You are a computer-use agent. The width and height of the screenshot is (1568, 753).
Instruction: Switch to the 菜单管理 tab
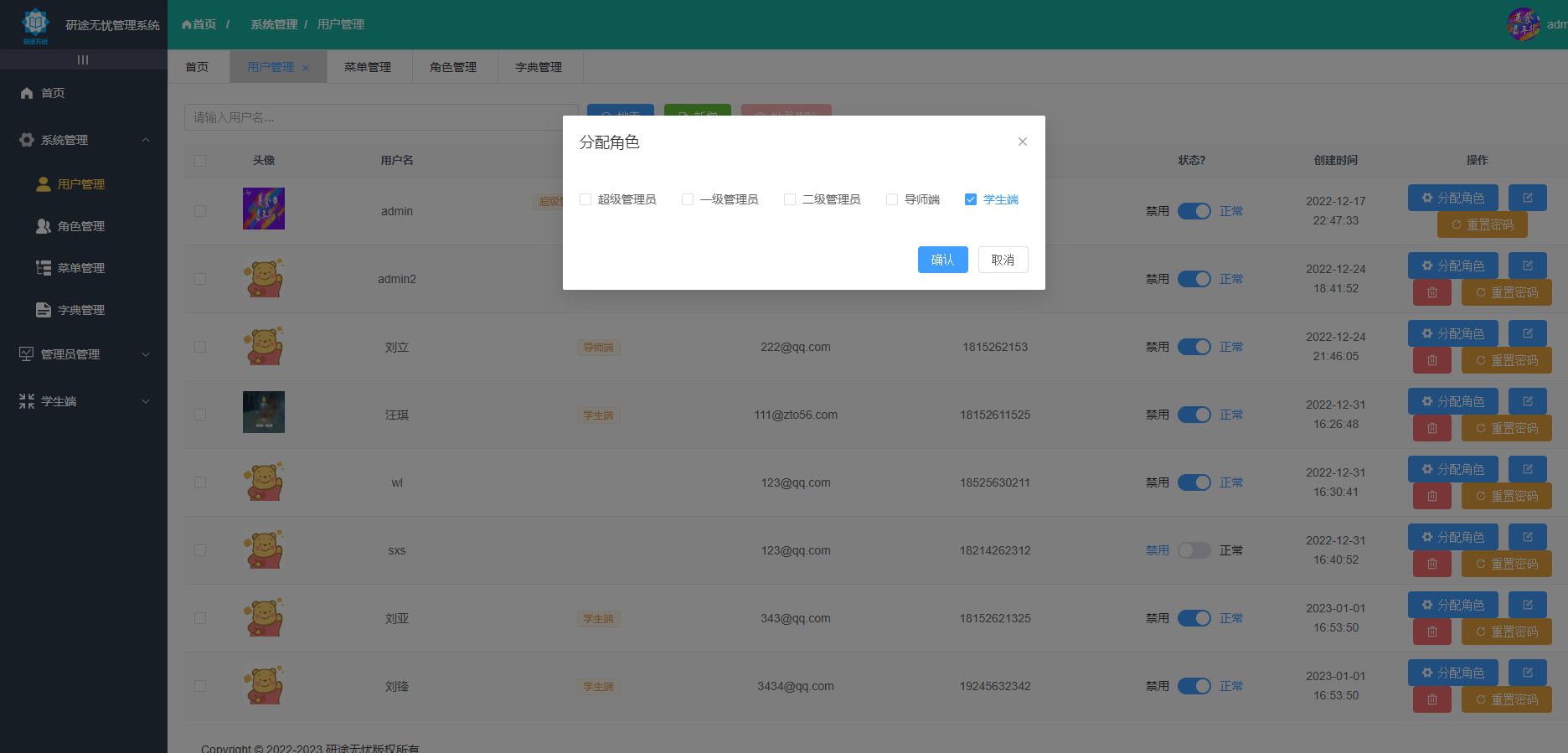(x=368, y=67)
